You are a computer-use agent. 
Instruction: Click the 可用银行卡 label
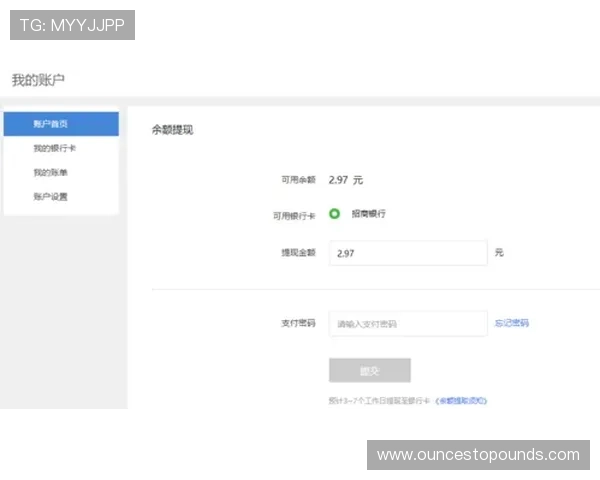click(294, 216)
